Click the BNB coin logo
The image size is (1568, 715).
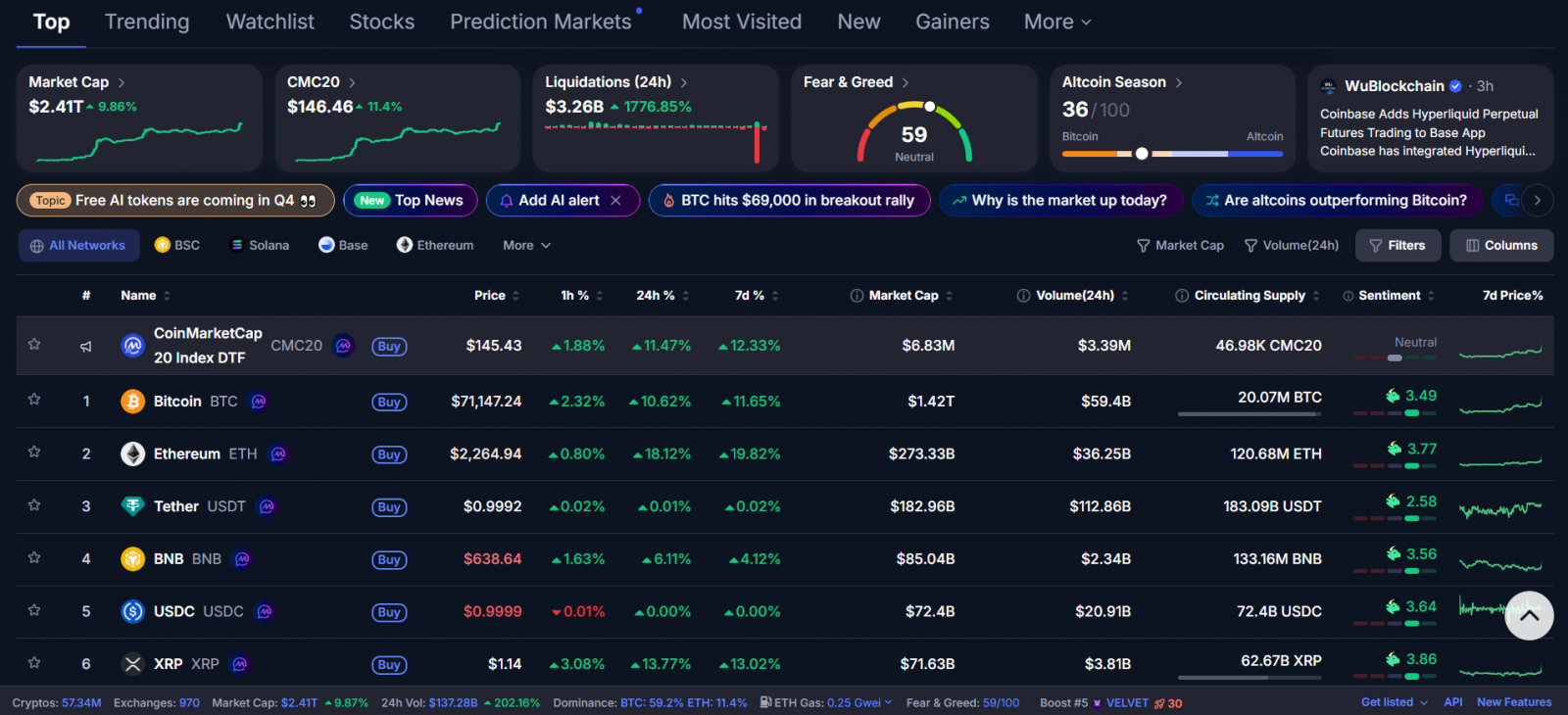pyautogui.click(x=132, y=559)
